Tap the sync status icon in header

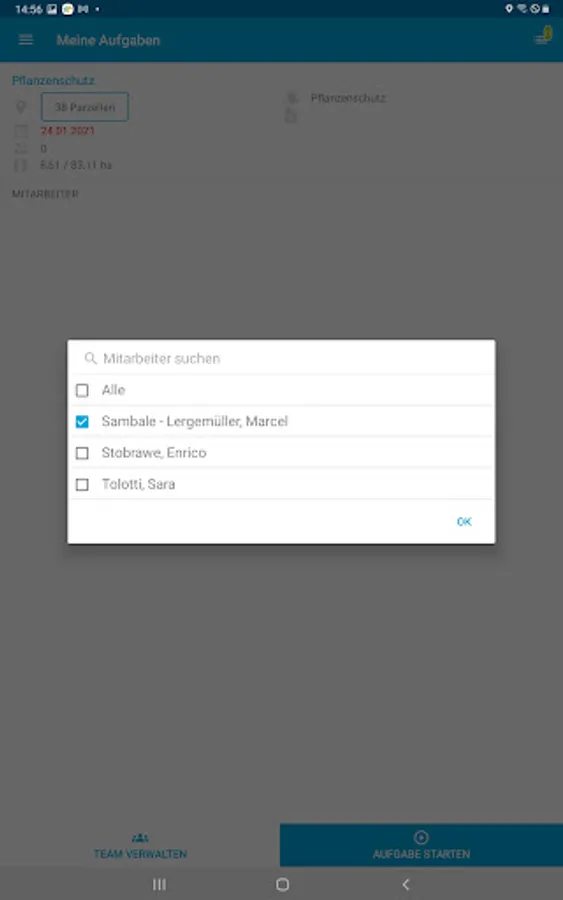click(x=542, y=36)
